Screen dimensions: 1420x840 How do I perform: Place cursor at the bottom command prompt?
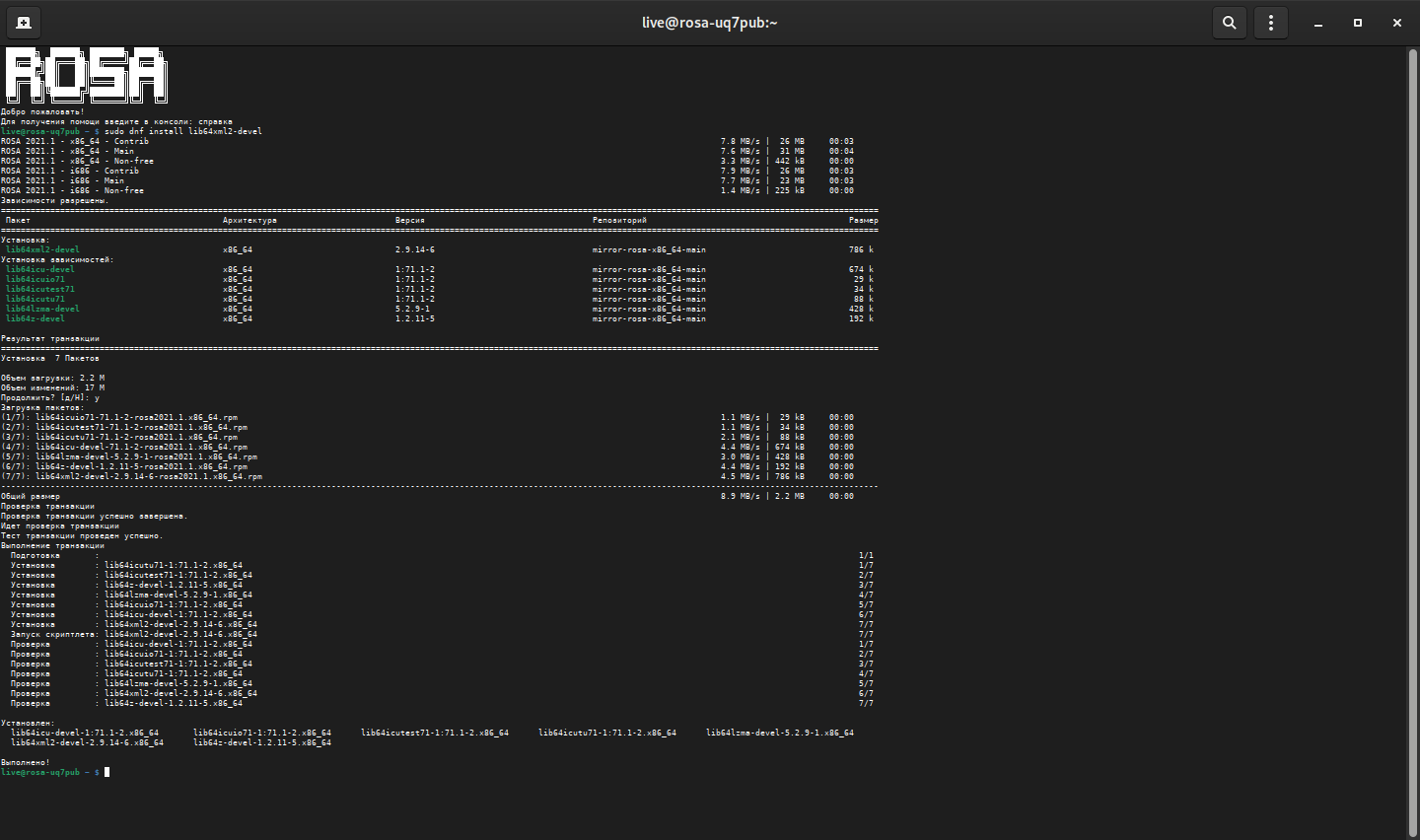coord(106,772)
